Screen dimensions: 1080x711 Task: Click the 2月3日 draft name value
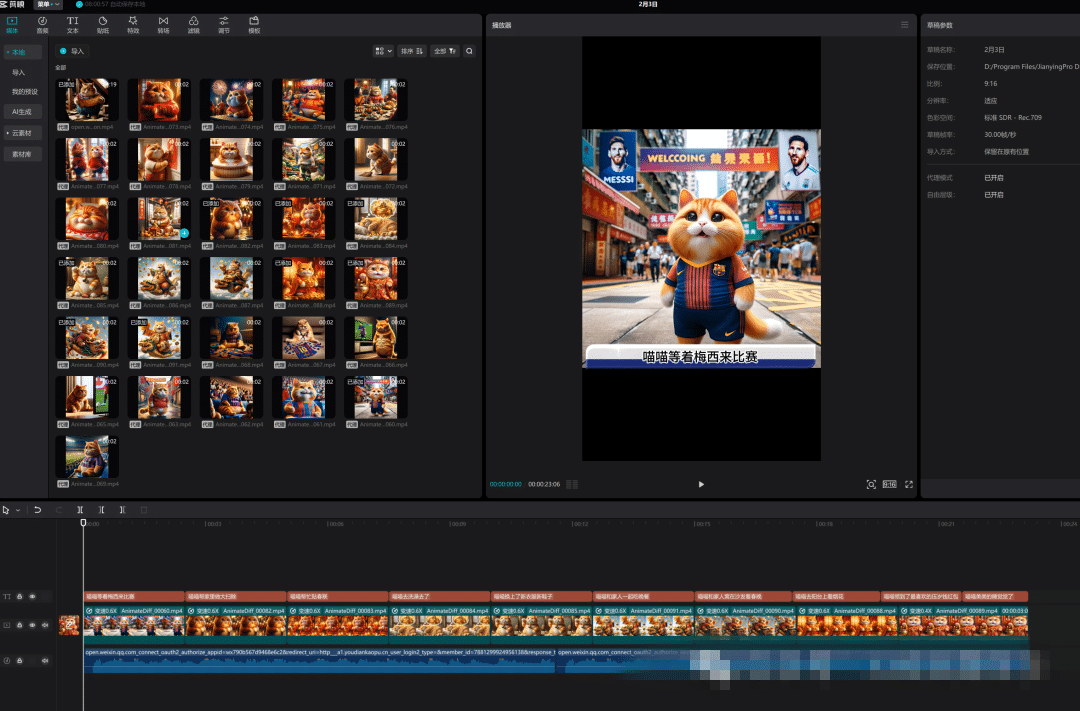994,50
